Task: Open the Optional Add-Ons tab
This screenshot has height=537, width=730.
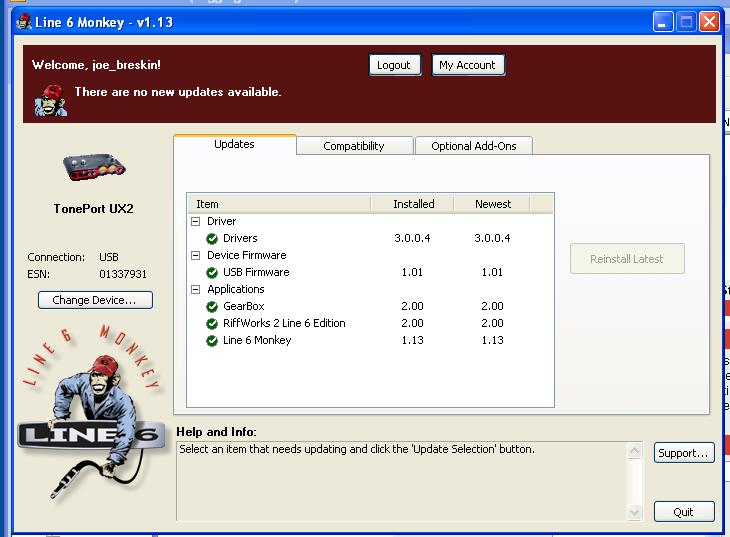Action: point(473,146)
